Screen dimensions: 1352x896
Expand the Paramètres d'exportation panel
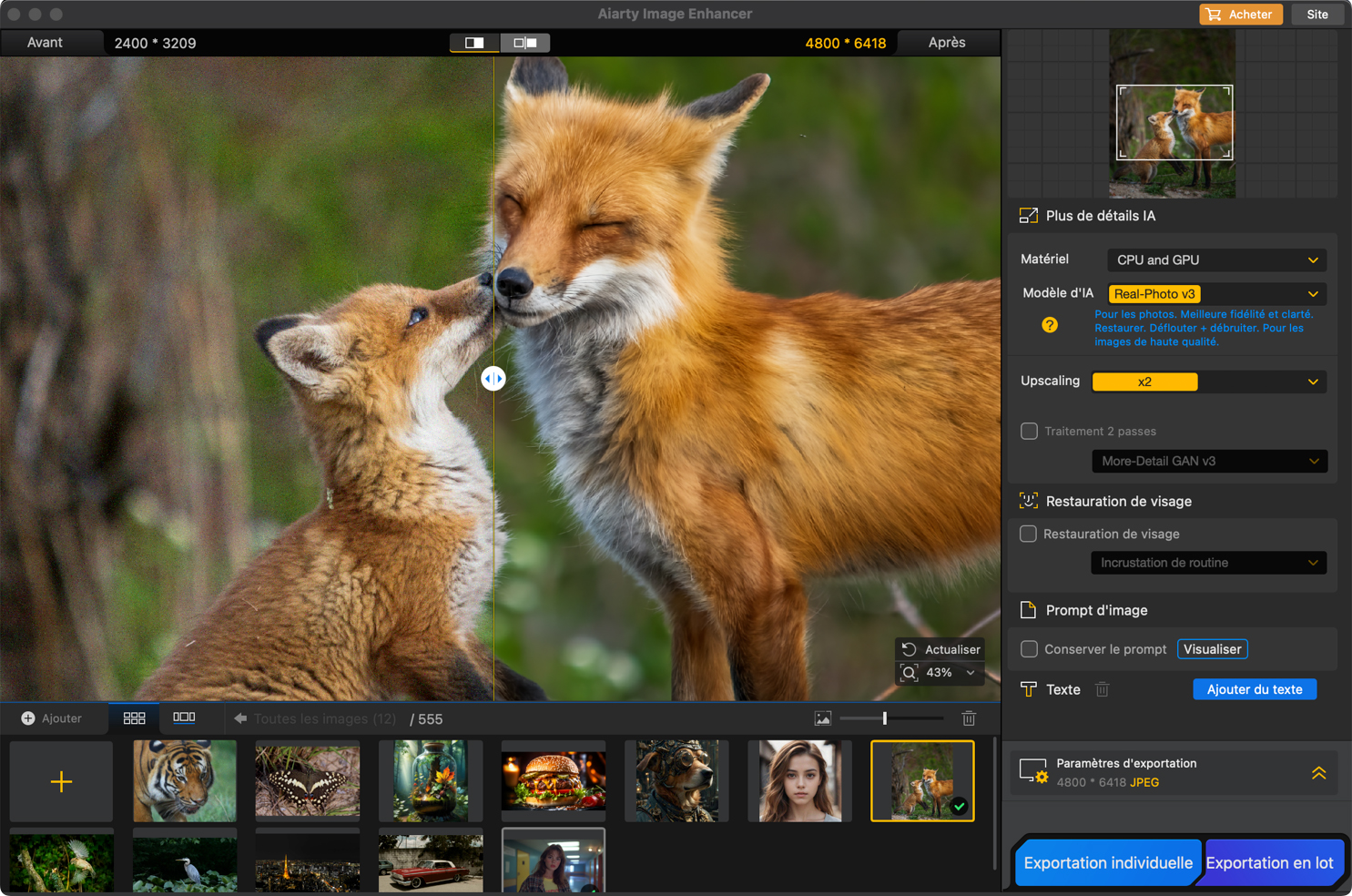tap(1318, 773)
